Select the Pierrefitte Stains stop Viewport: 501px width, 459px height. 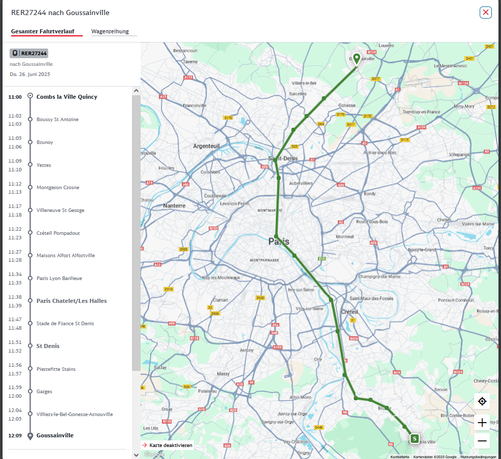click(56, 369)
